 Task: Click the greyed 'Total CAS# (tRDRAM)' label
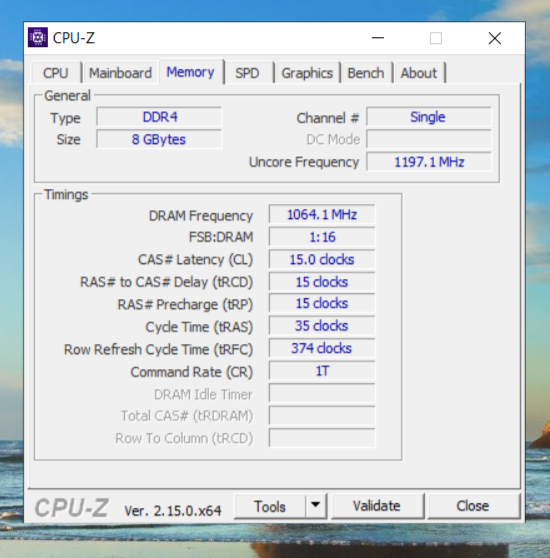point(187,416)
